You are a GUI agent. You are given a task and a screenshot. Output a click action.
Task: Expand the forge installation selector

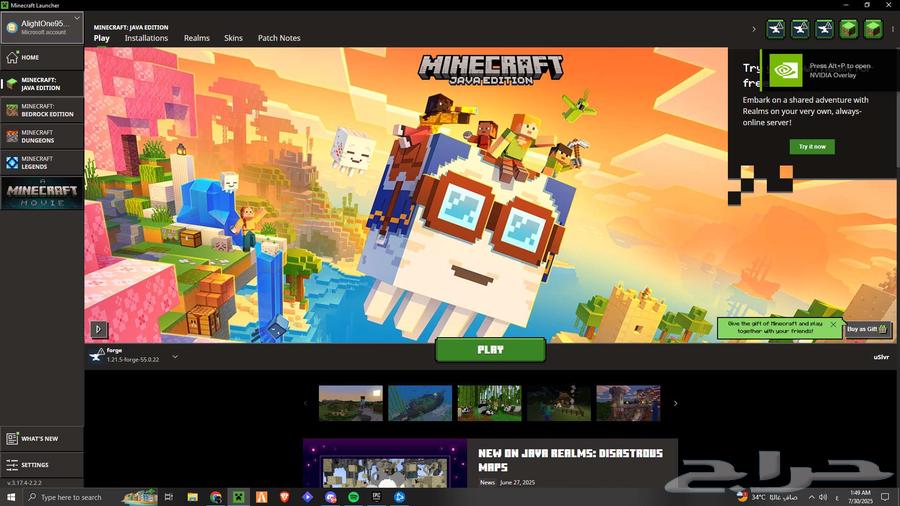click(x=175, y=357)
